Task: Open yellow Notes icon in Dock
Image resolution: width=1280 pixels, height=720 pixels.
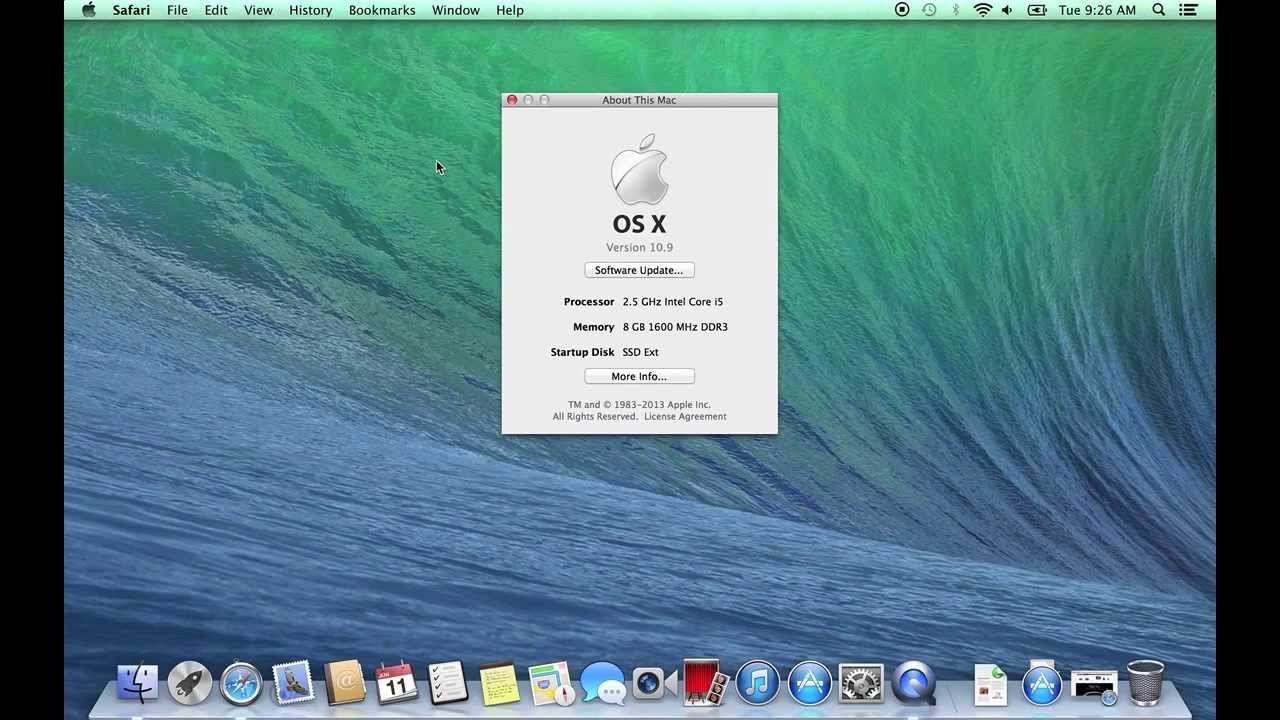Action: (499, 684)
